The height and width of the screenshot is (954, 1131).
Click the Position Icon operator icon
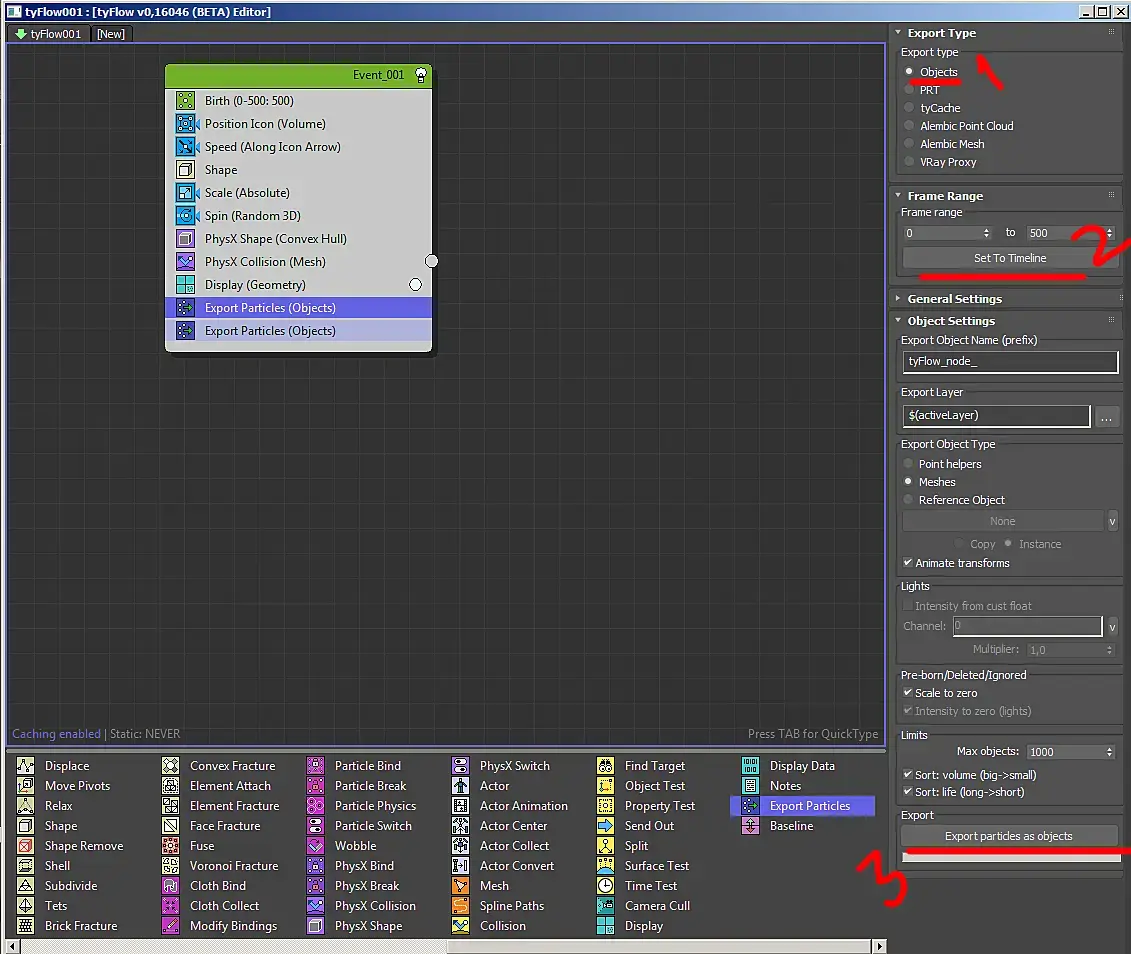(185, 124)
